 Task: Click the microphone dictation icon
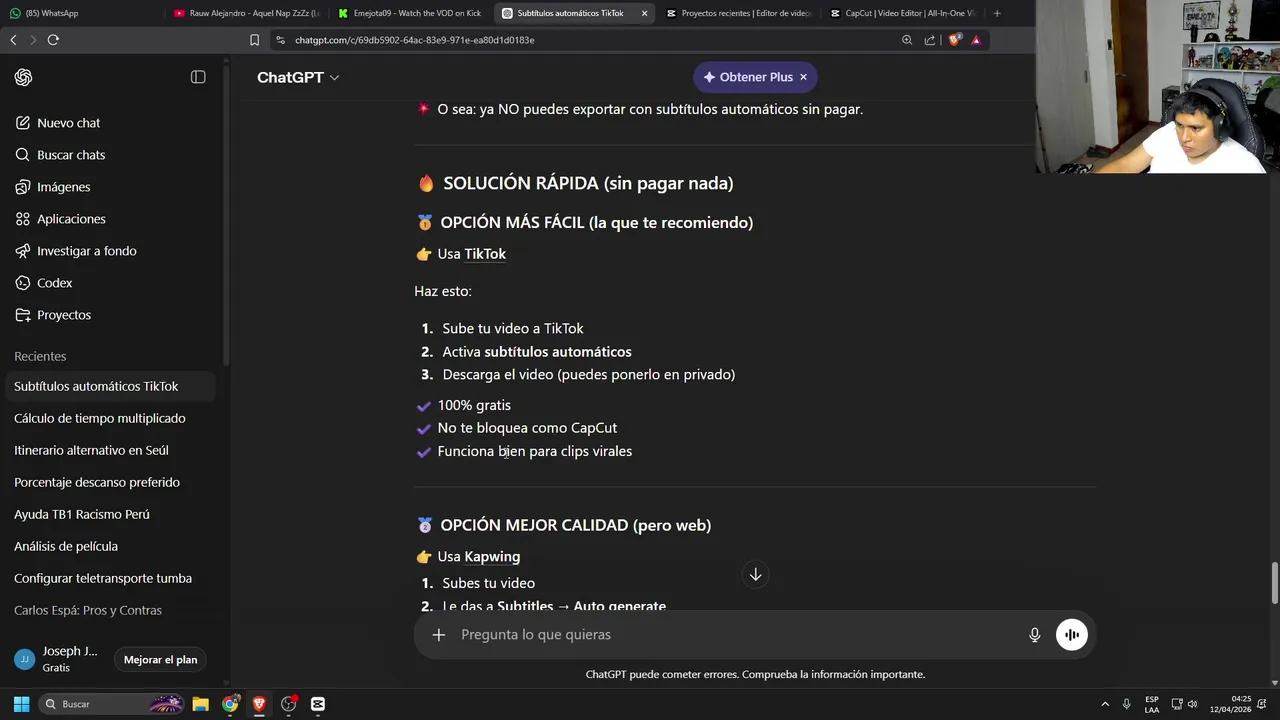[1034, 634]
